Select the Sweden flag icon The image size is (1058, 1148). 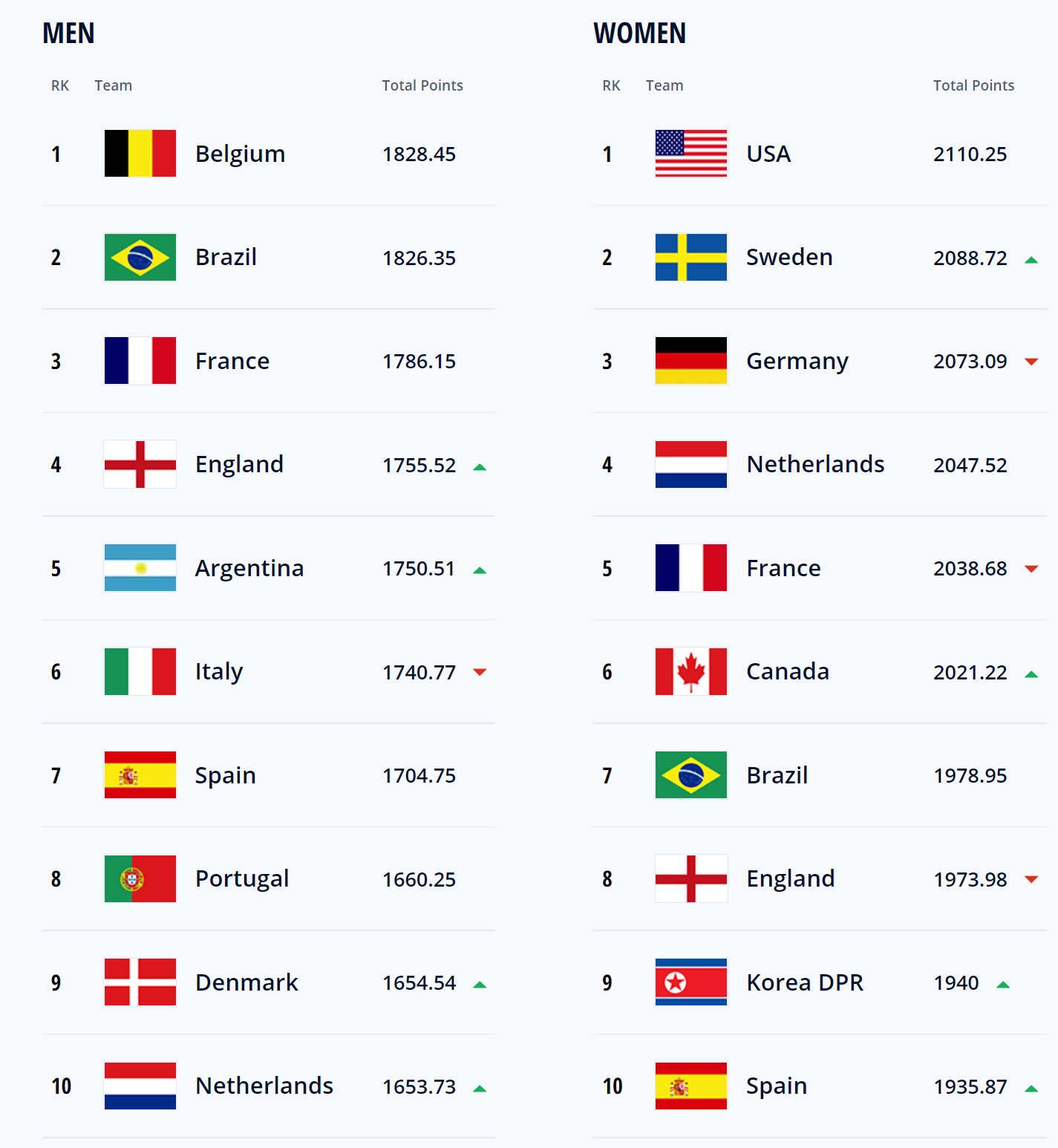(x=691, y=257)
